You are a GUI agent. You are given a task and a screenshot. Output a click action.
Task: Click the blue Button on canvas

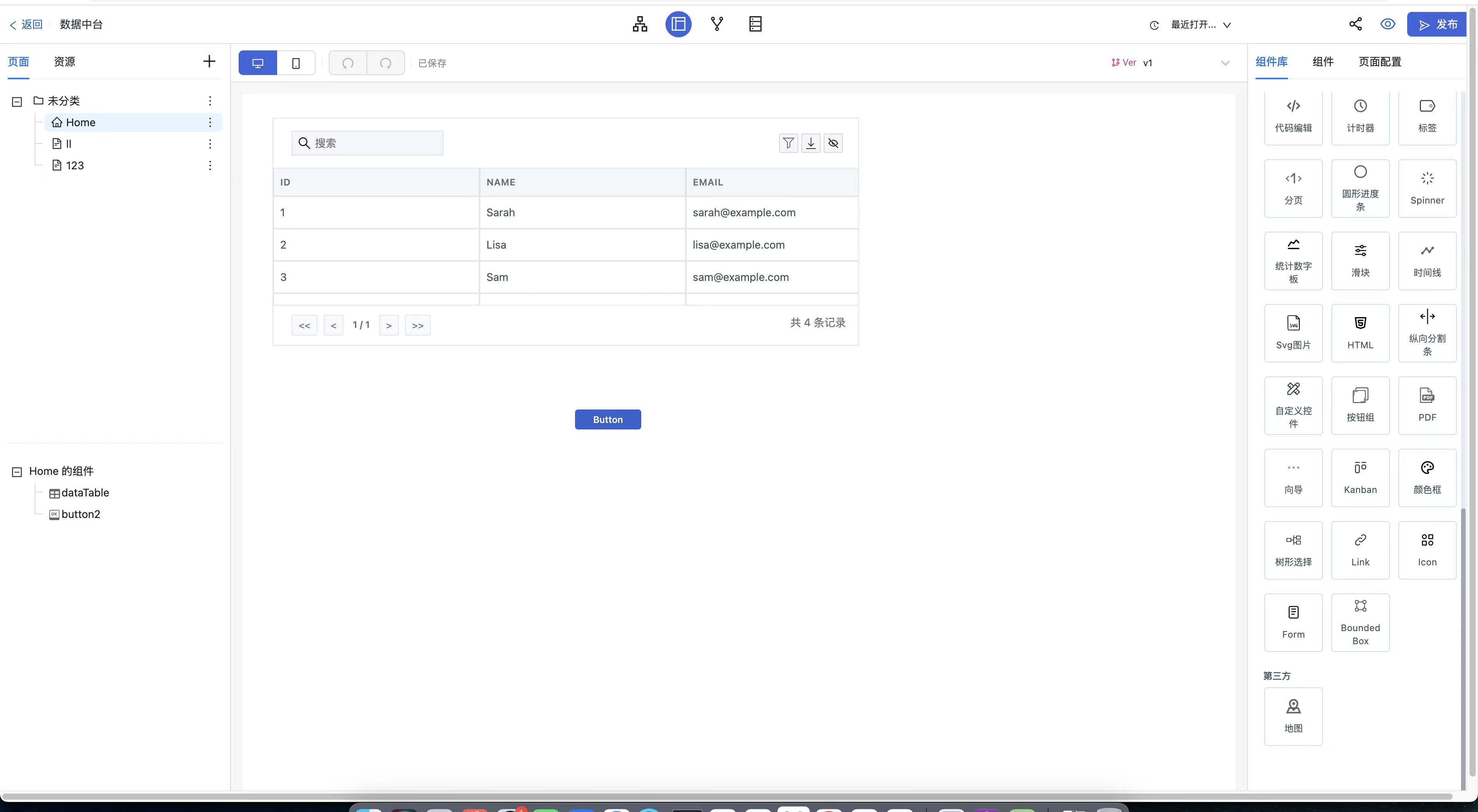[608, 419]
